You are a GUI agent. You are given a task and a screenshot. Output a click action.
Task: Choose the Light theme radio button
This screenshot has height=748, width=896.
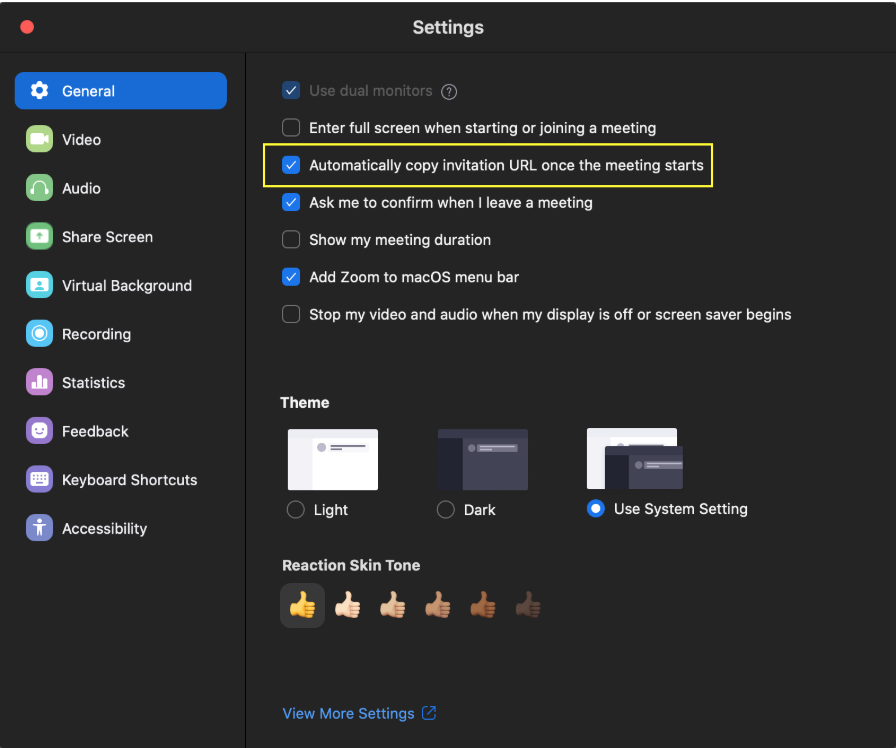pos(296,510)
